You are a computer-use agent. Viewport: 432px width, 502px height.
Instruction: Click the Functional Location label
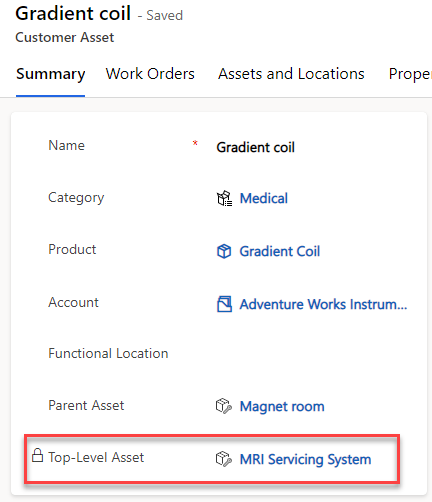tap(108, 353)
